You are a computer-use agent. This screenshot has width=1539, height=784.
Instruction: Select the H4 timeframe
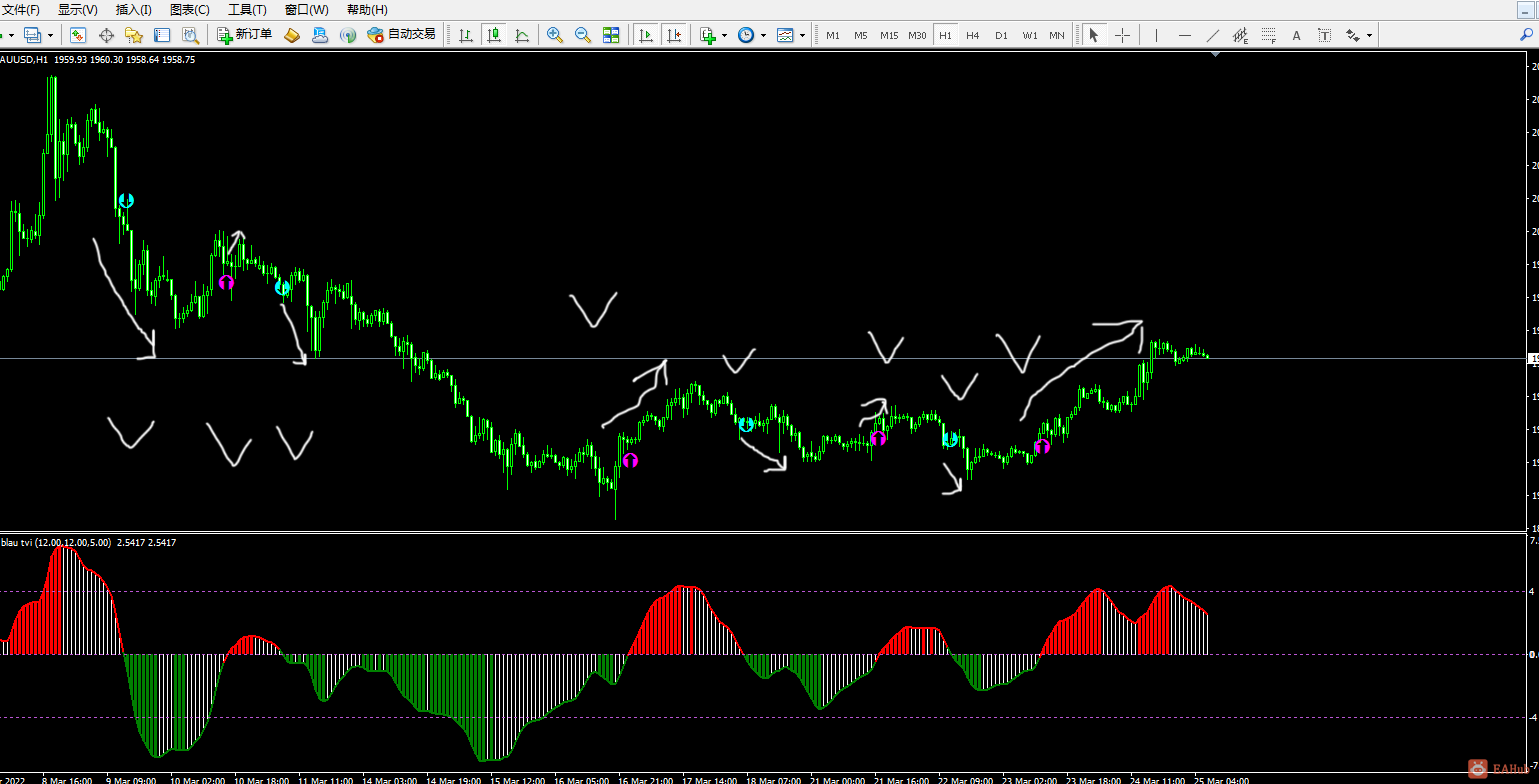(x=973, y=35)
